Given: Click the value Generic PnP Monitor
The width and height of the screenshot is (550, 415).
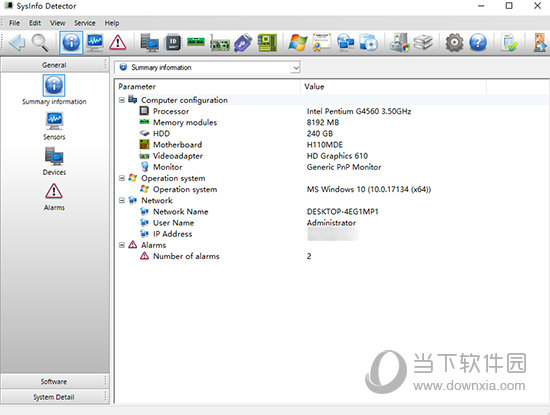Looking at the screenshot, I should pos(344,167).
